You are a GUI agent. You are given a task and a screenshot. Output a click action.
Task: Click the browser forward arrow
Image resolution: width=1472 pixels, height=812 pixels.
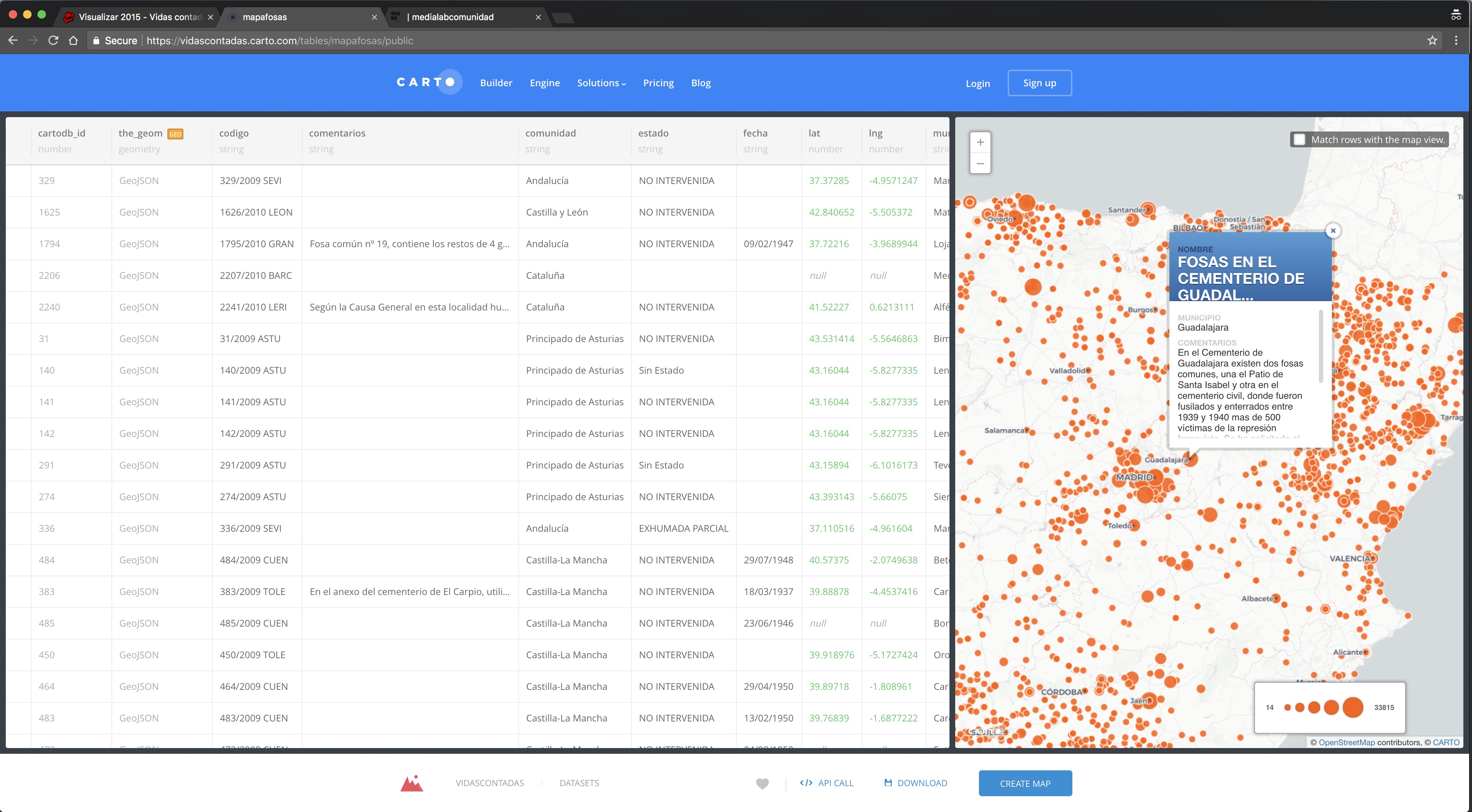point(33,41)
